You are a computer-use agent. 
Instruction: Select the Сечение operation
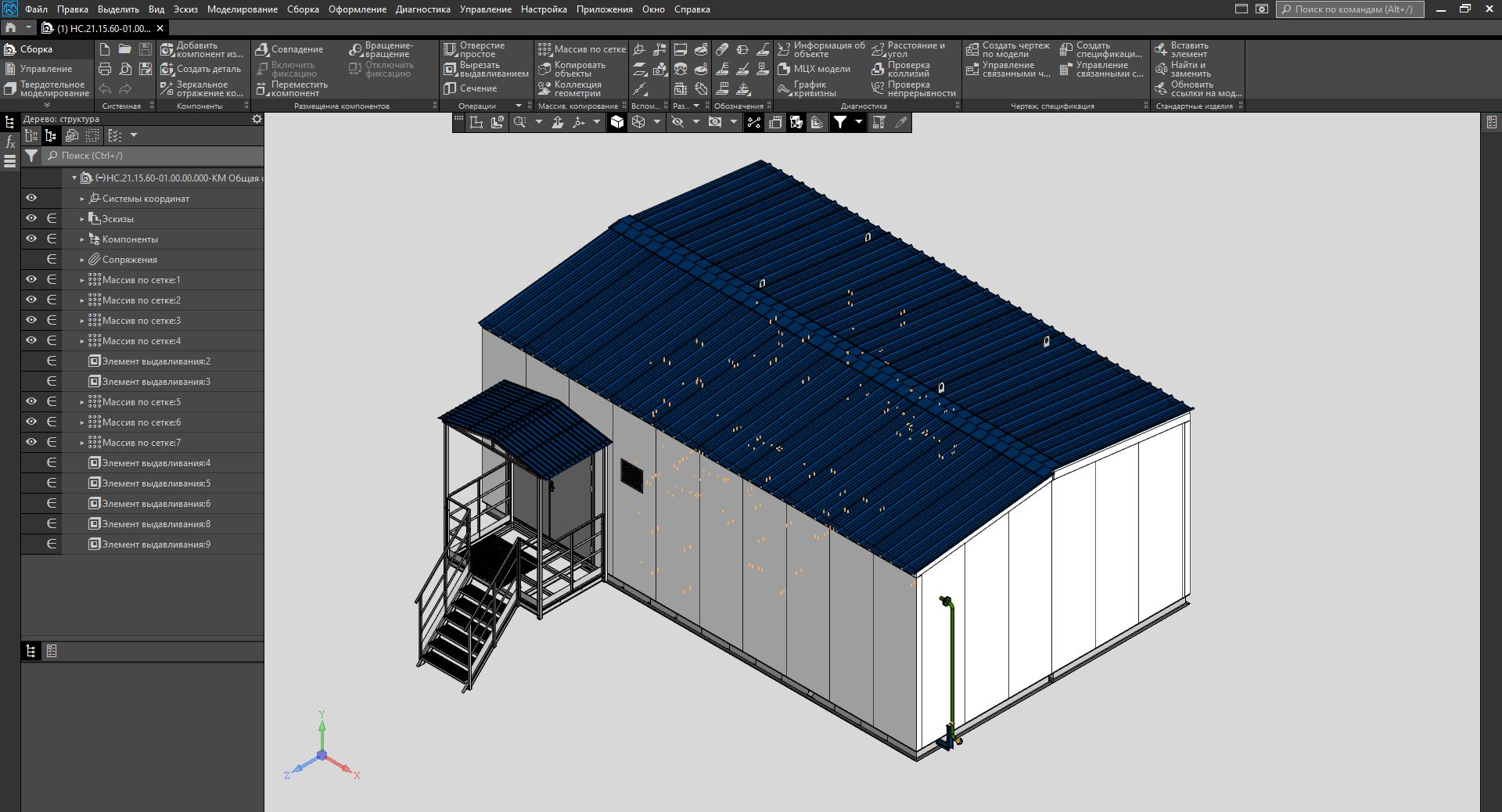pyautogui.click(x=469, y=88)
